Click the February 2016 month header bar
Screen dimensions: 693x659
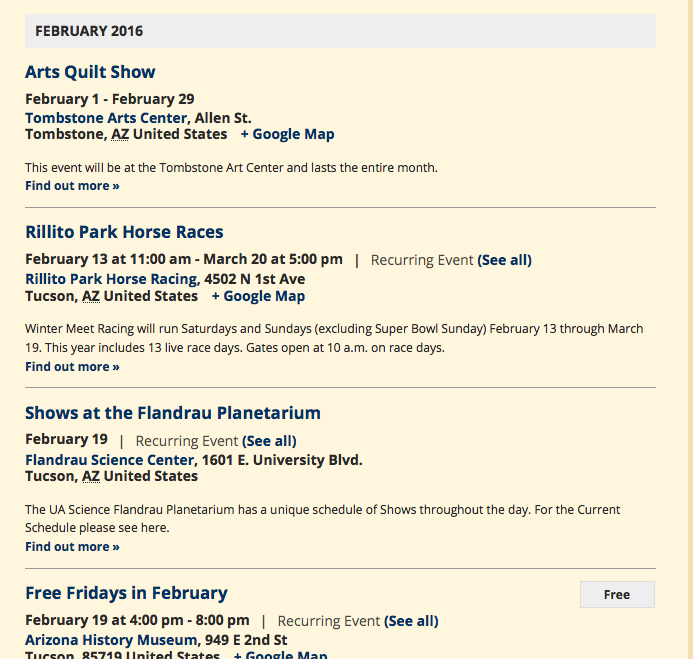tap(340, 31)
